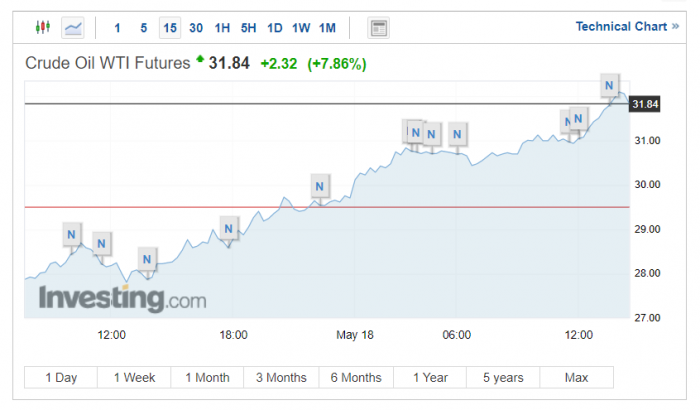Screen dimensions: 700x410
Task: Open the news marker directly above 06:00
Action: tap(457, 133)
